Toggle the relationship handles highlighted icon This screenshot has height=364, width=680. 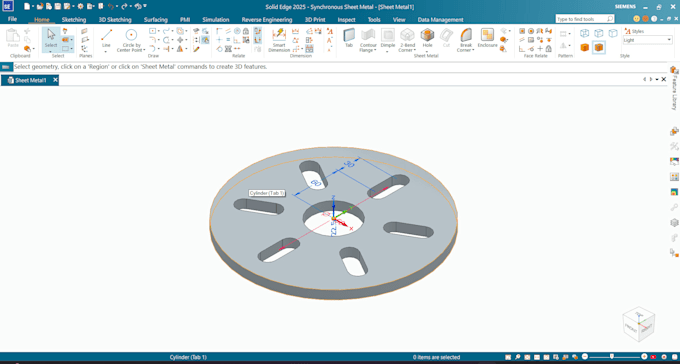257,40
